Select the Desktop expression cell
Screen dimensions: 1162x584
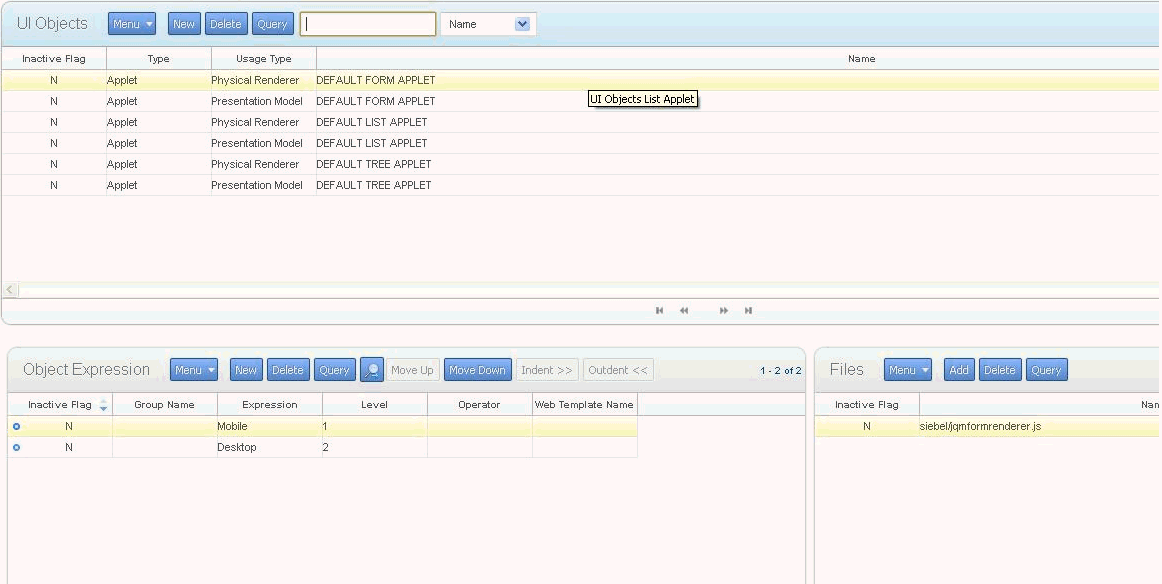point(270,448)
